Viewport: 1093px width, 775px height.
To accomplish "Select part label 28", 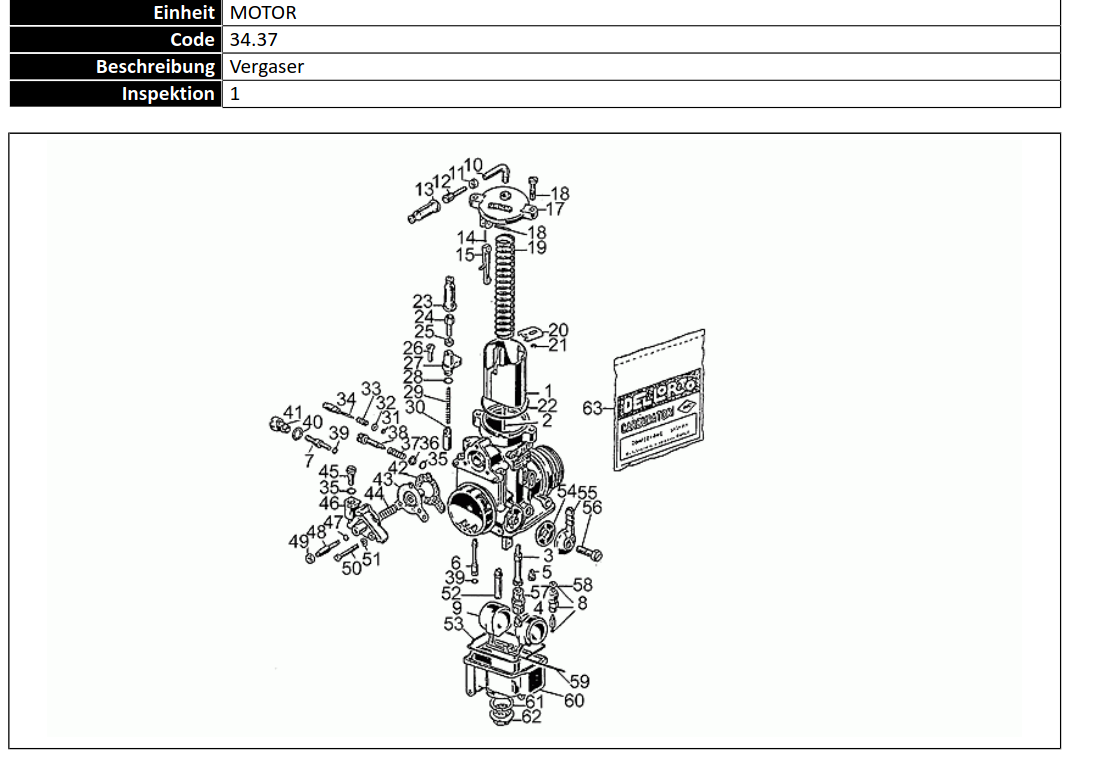I will click(413, 378).
